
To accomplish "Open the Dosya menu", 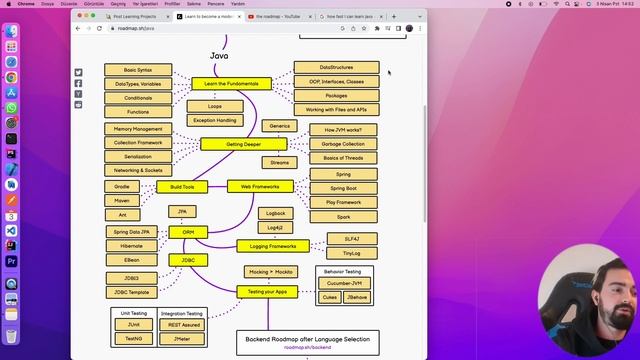I will point(47,4).
